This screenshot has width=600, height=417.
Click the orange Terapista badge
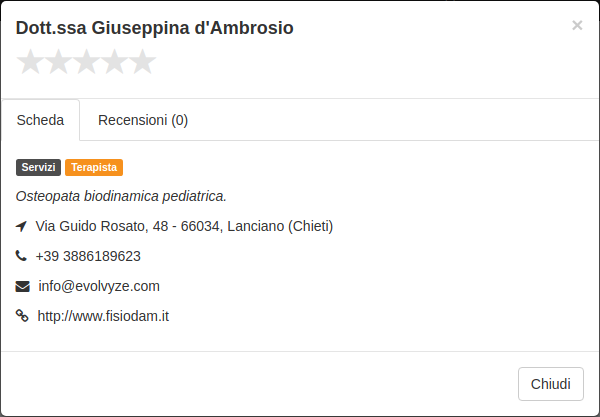click(x=94, y=168)
